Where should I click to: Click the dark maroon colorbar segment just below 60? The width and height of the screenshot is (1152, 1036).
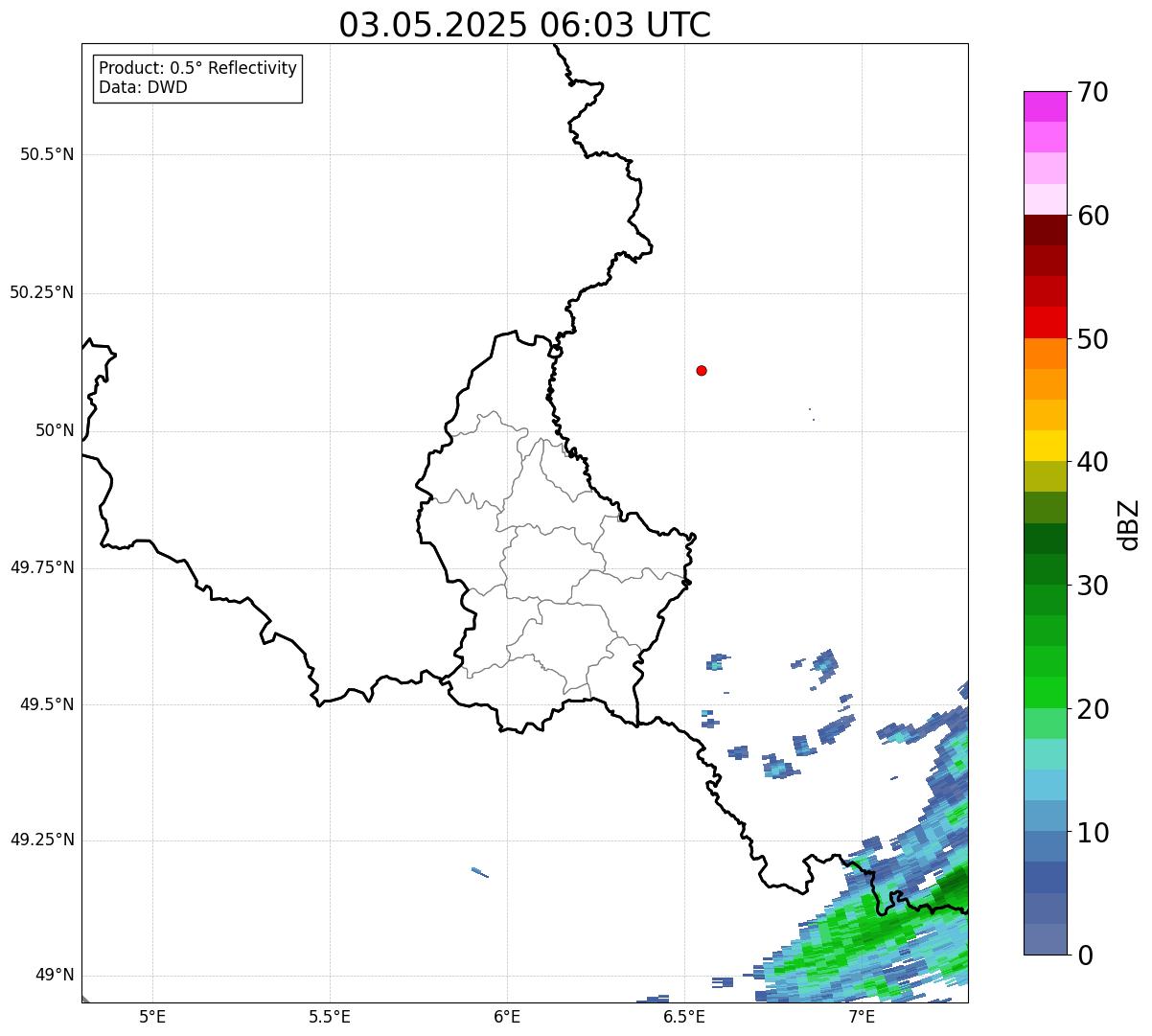[1045, 230]
